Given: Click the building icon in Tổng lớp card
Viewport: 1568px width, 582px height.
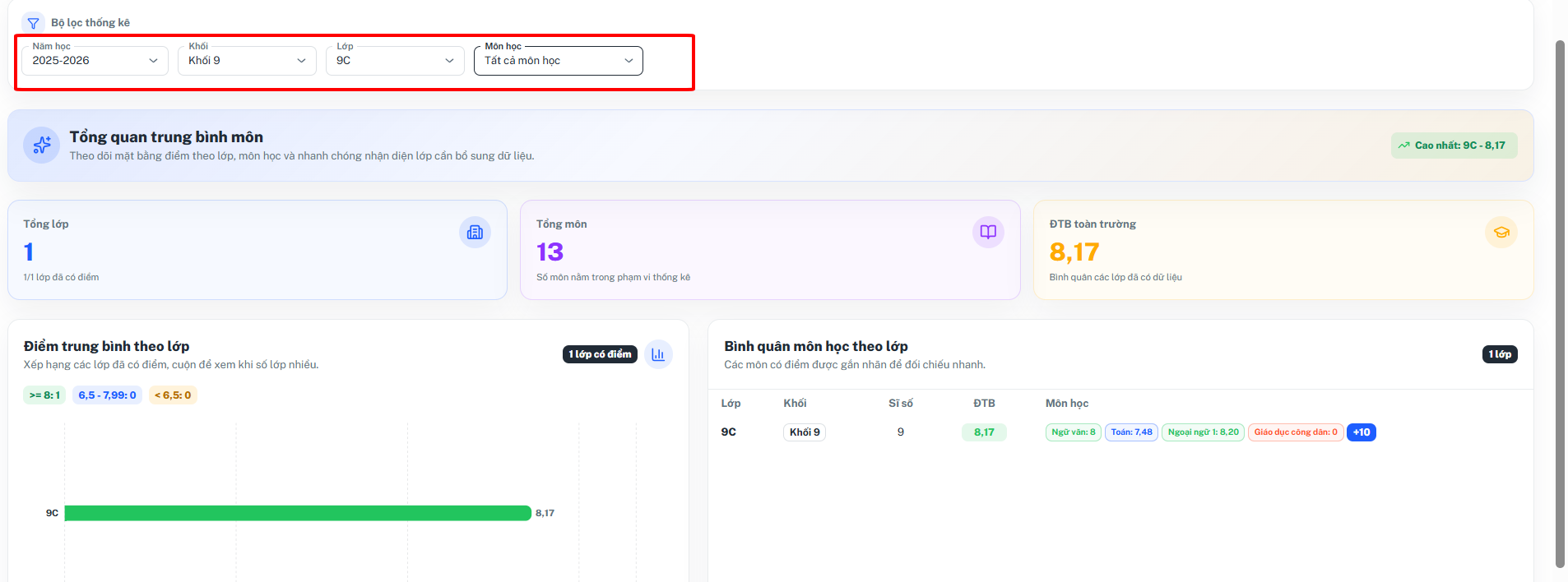Looking at the screenshot, I should pos(475,233).
